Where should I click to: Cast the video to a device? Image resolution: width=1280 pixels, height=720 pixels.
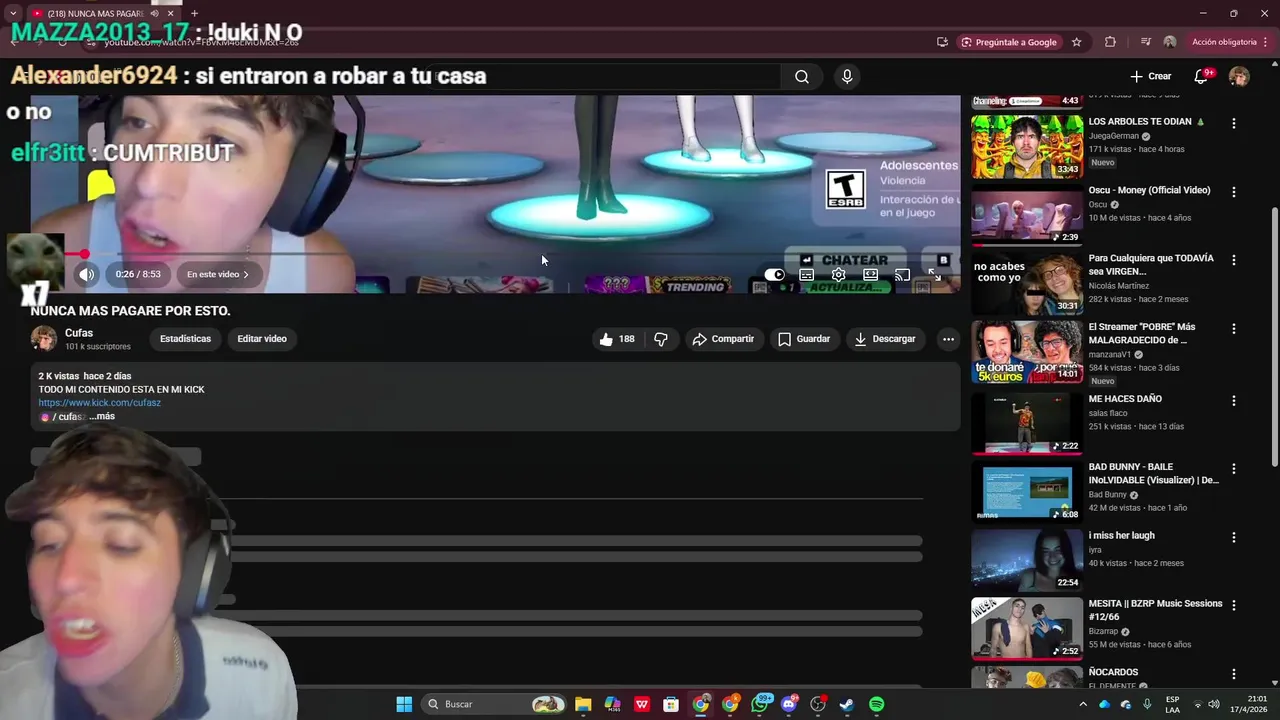click(x=902, y=275)
